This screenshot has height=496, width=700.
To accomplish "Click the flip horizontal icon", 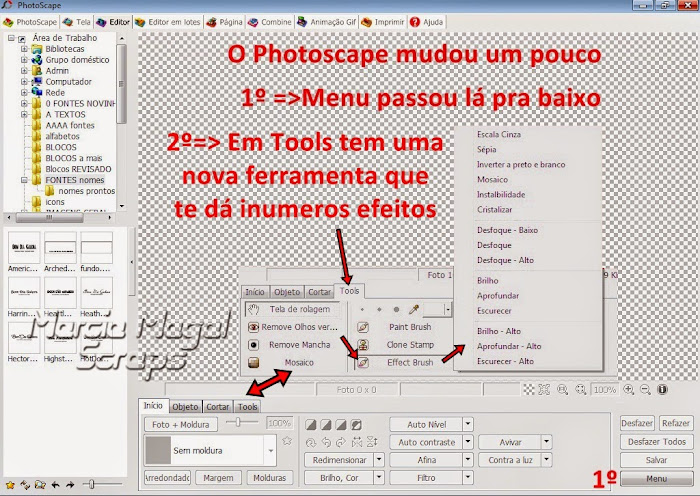I will pyautogui.click(x=356, y=442).
